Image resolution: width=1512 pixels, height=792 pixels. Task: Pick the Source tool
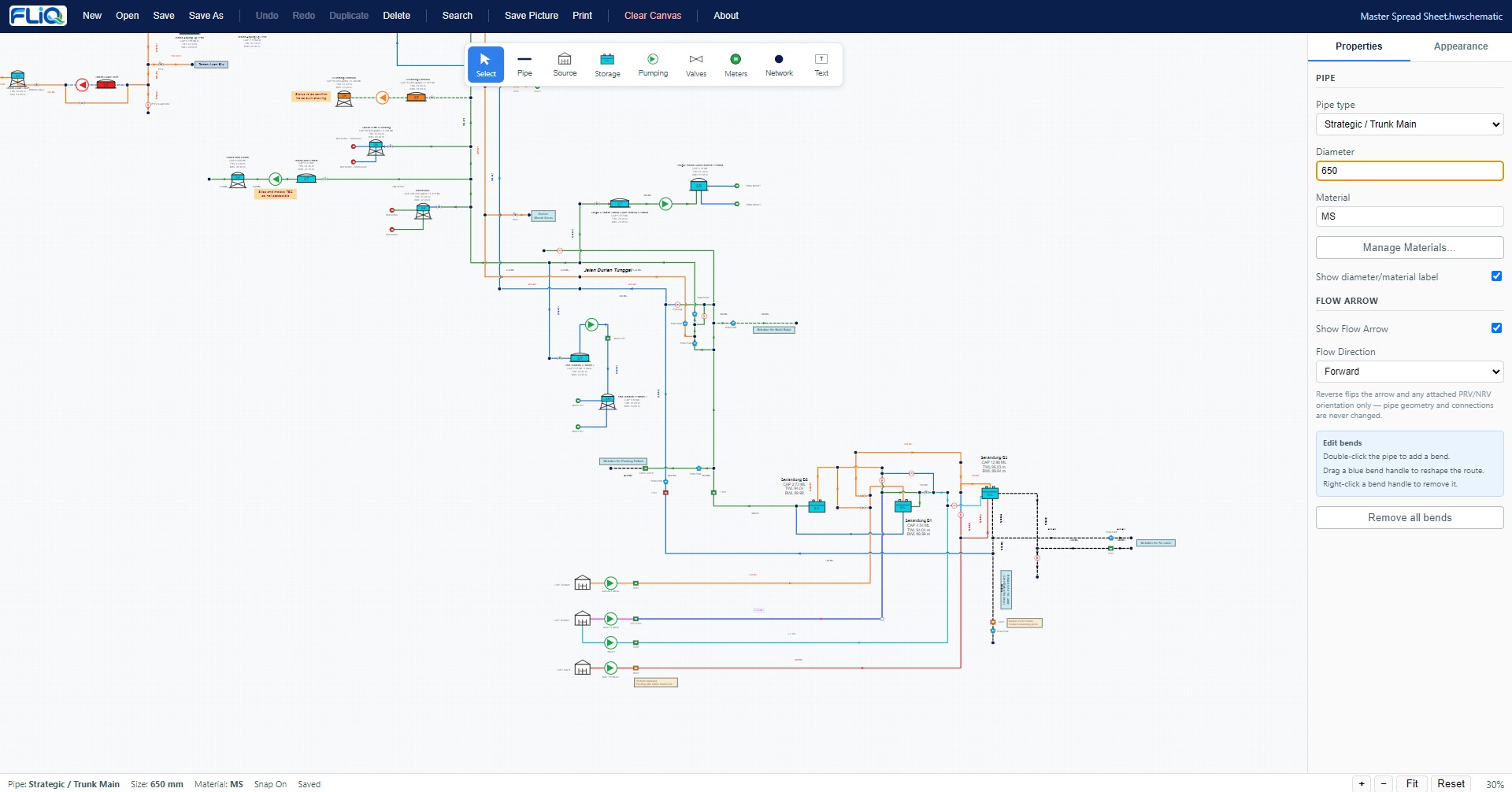[x=565, y=65]
